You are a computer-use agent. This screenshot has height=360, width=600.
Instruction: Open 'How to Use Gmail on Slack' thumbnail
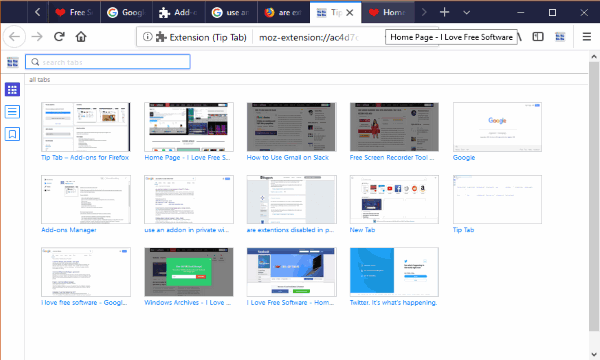coord(292,127)
